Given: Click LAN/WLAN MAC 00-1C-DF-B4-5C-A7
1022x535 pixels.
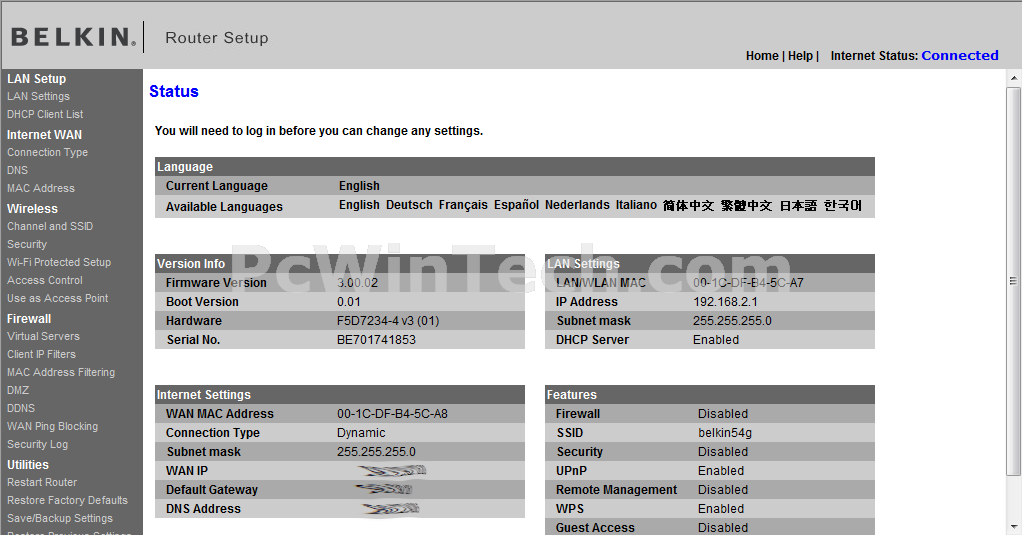Looking at the screenshot, I should pos(748,283).
